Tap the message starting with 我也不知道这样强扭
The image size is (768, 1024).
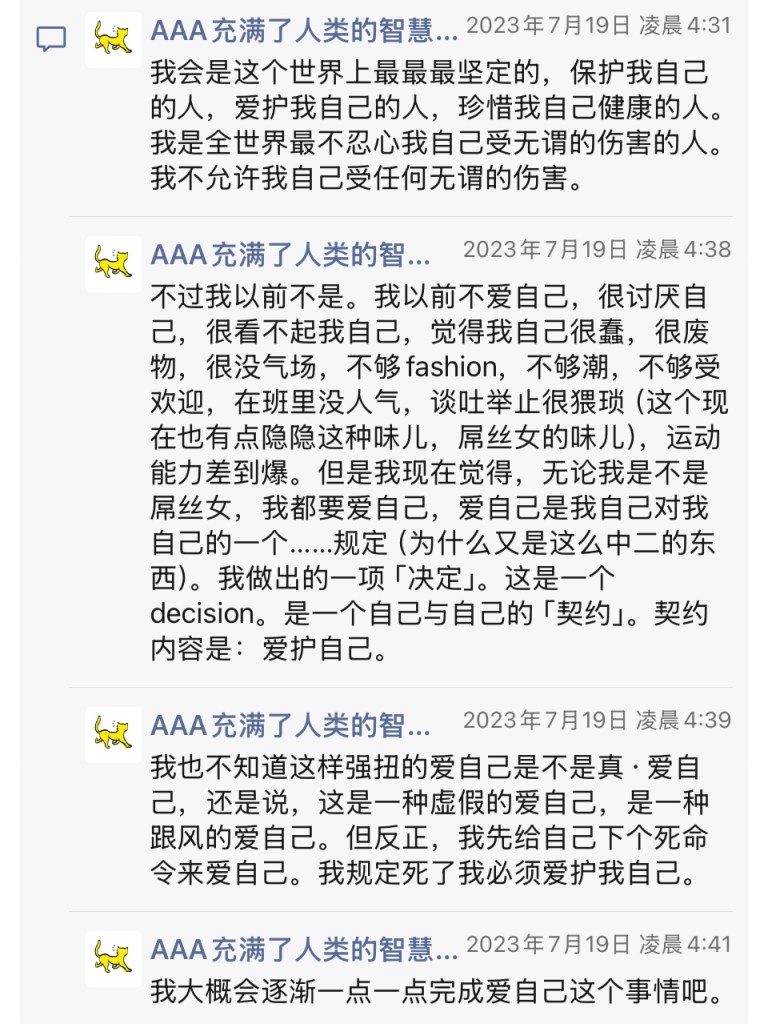click(430, 820)
